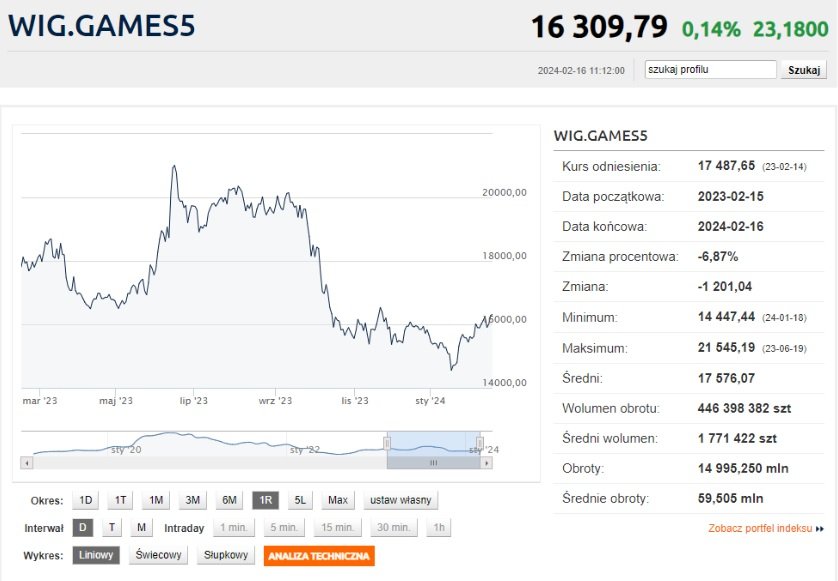Image resolution: width=838 pixels, height=581 pixels.
Task: Choose the M interval option
Action: click(x=141, y=527)
